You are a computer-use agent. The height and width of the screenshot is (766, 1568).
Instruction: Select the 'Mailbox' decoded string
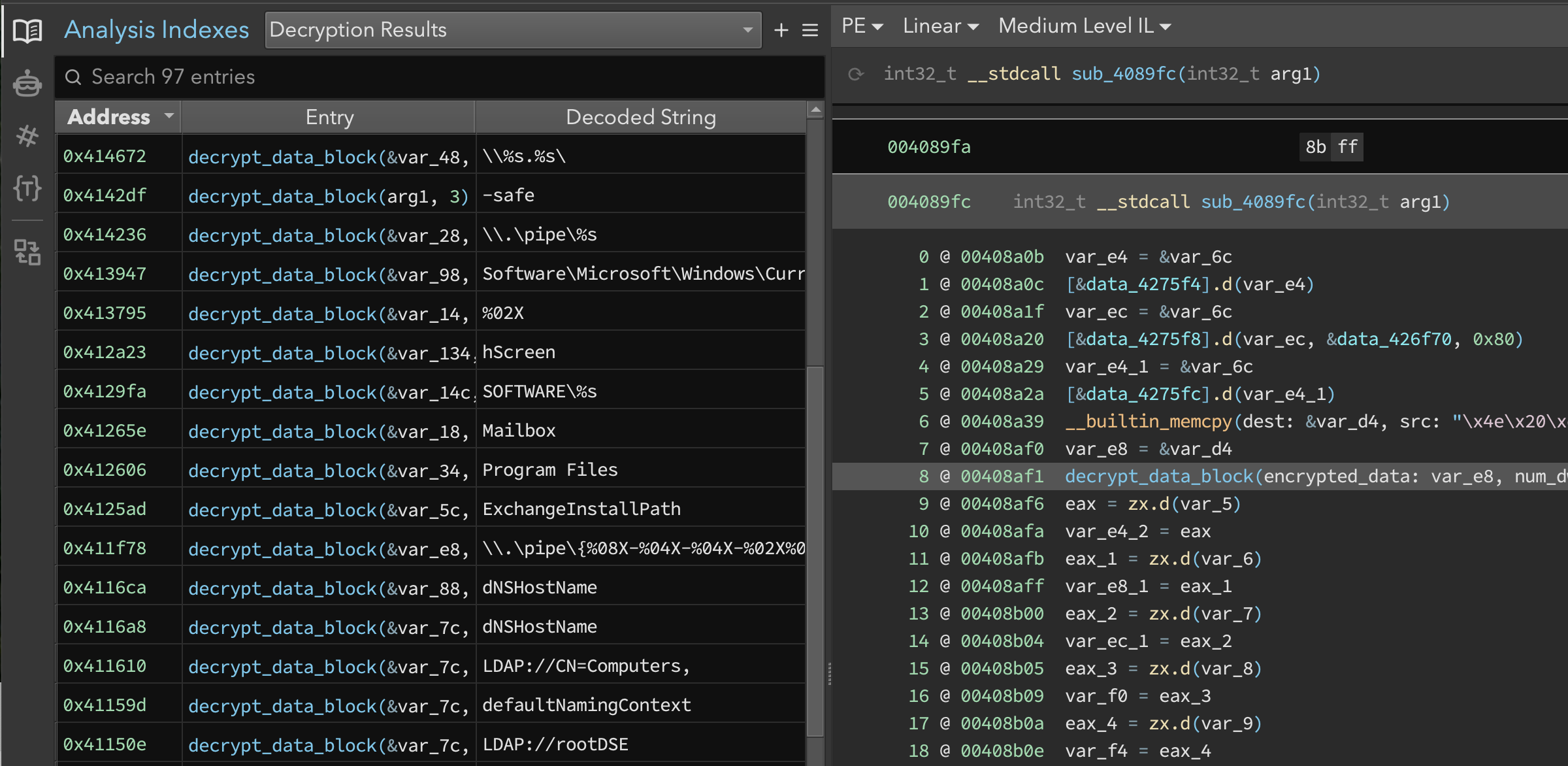(519, 431)
